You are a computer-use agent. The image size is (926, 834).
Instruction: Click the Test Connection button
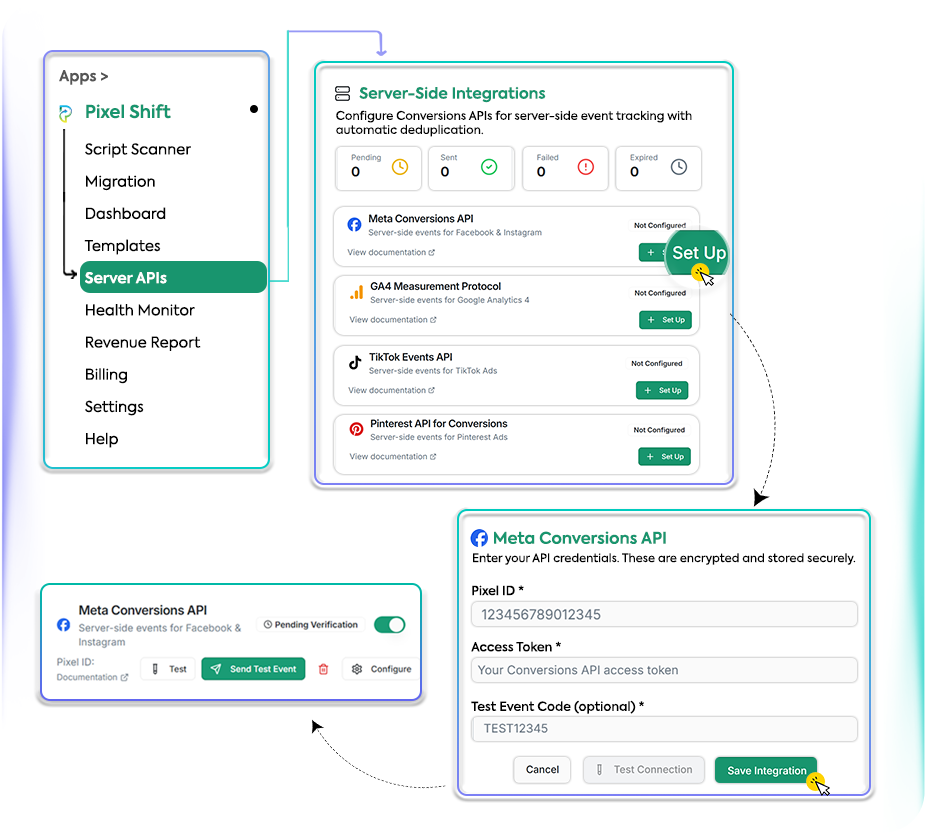(x=644, y=770)
